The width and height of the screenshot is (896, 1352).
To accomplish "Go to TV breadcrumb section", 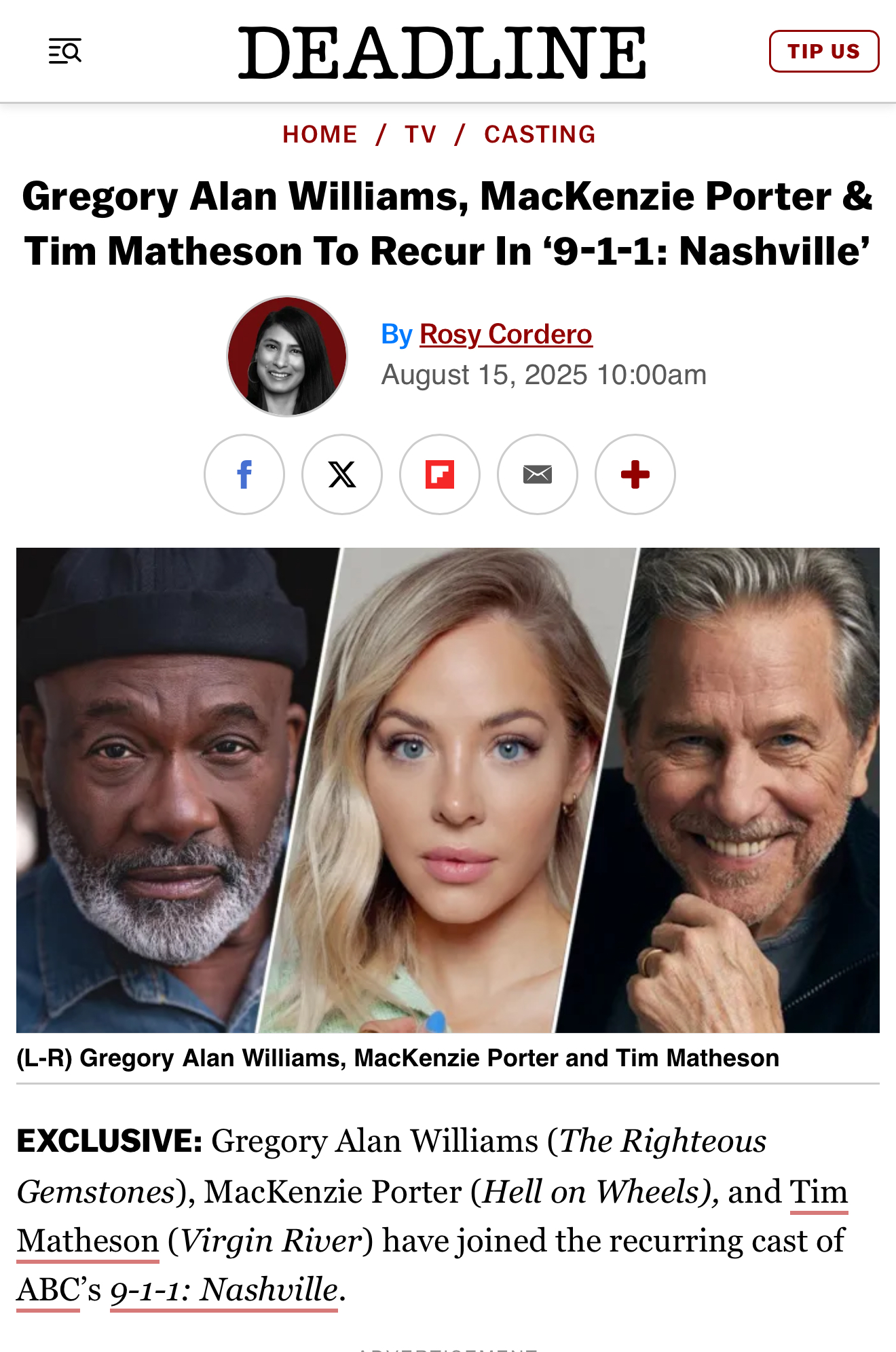I will [x=421, y=134].
